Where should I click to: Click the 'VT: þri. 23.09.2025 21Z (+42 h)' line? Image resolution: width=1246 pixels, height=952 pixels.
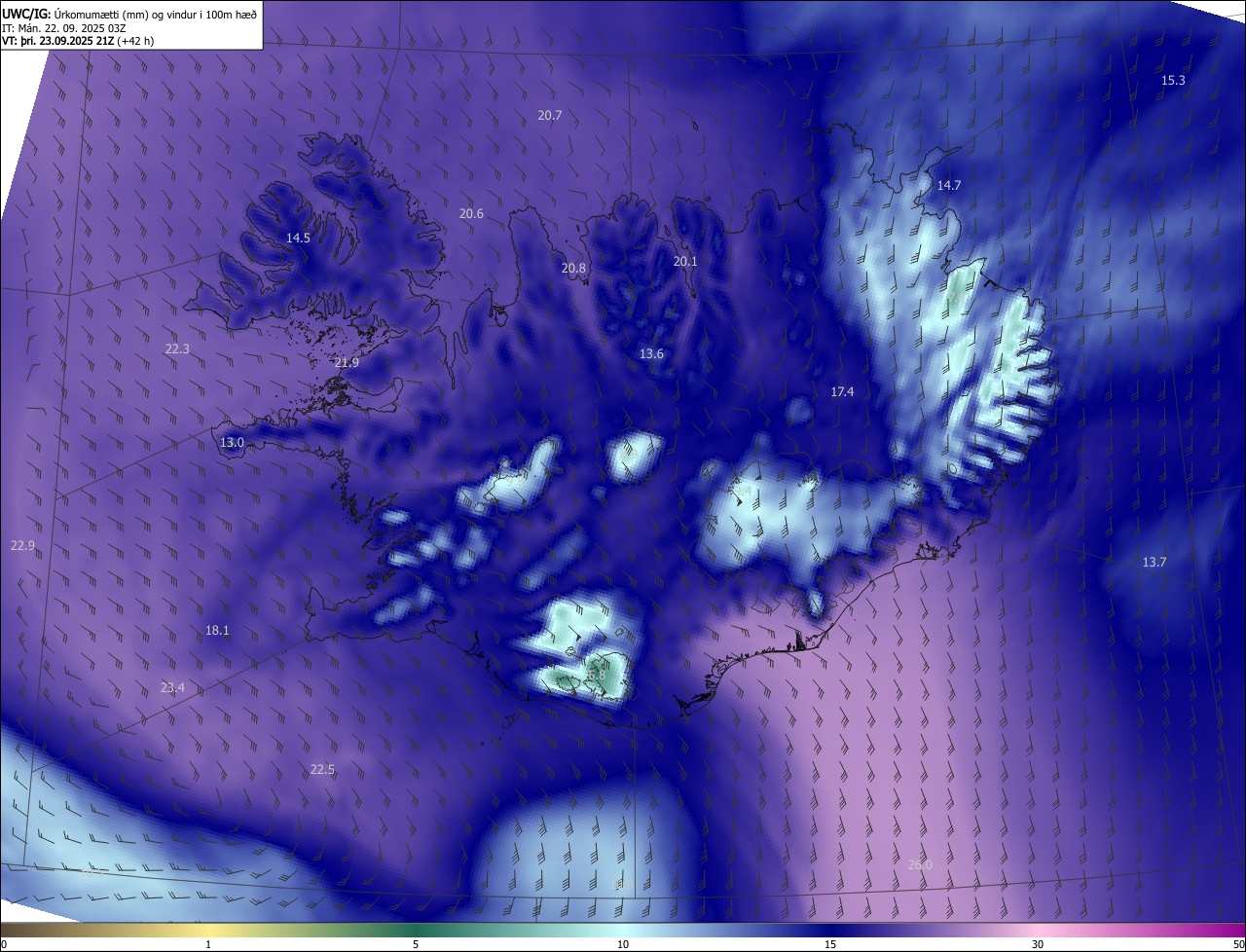point(78,41)
